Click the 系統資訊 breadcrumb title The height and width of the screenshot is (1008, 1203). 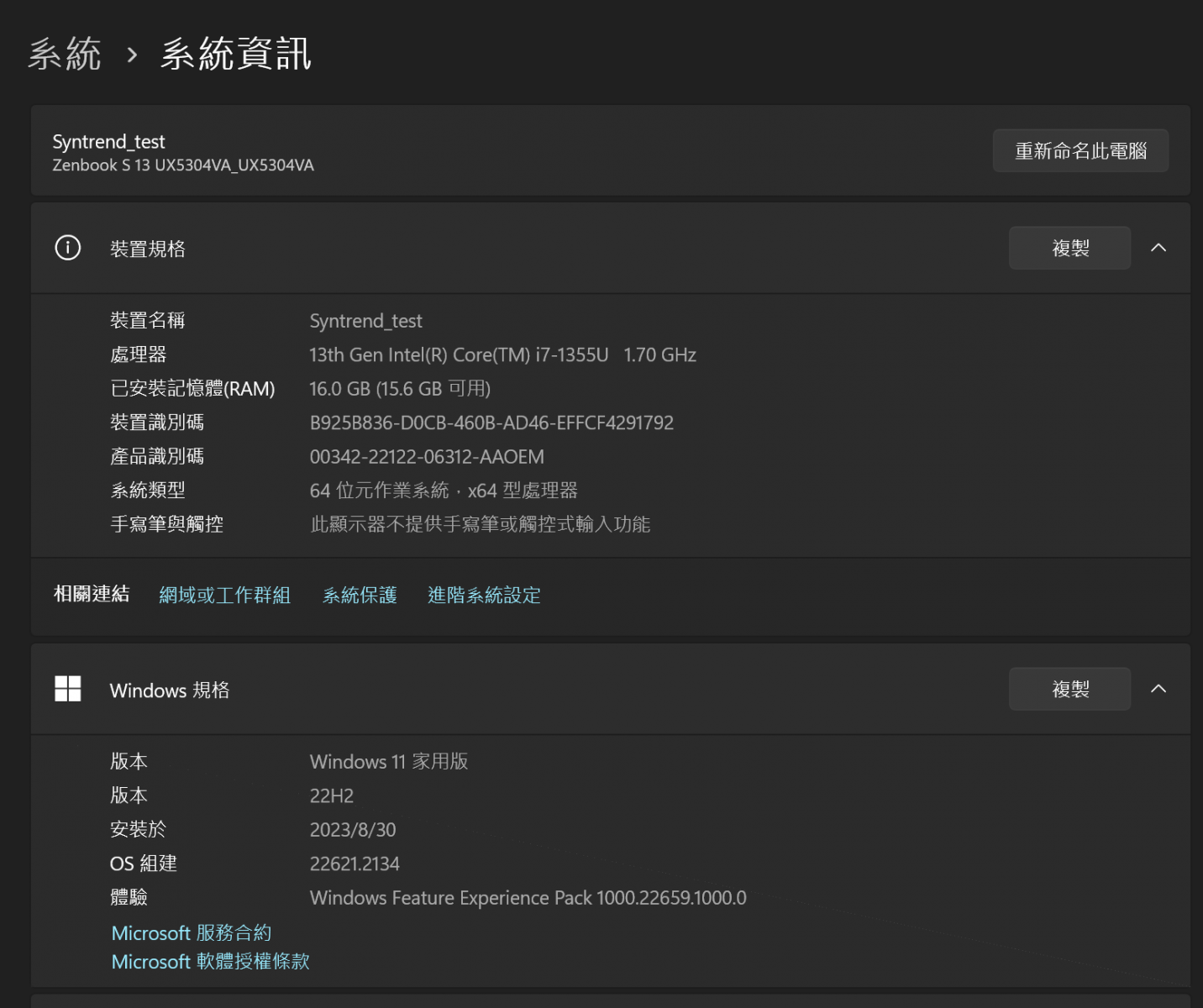tap(236, 55)
